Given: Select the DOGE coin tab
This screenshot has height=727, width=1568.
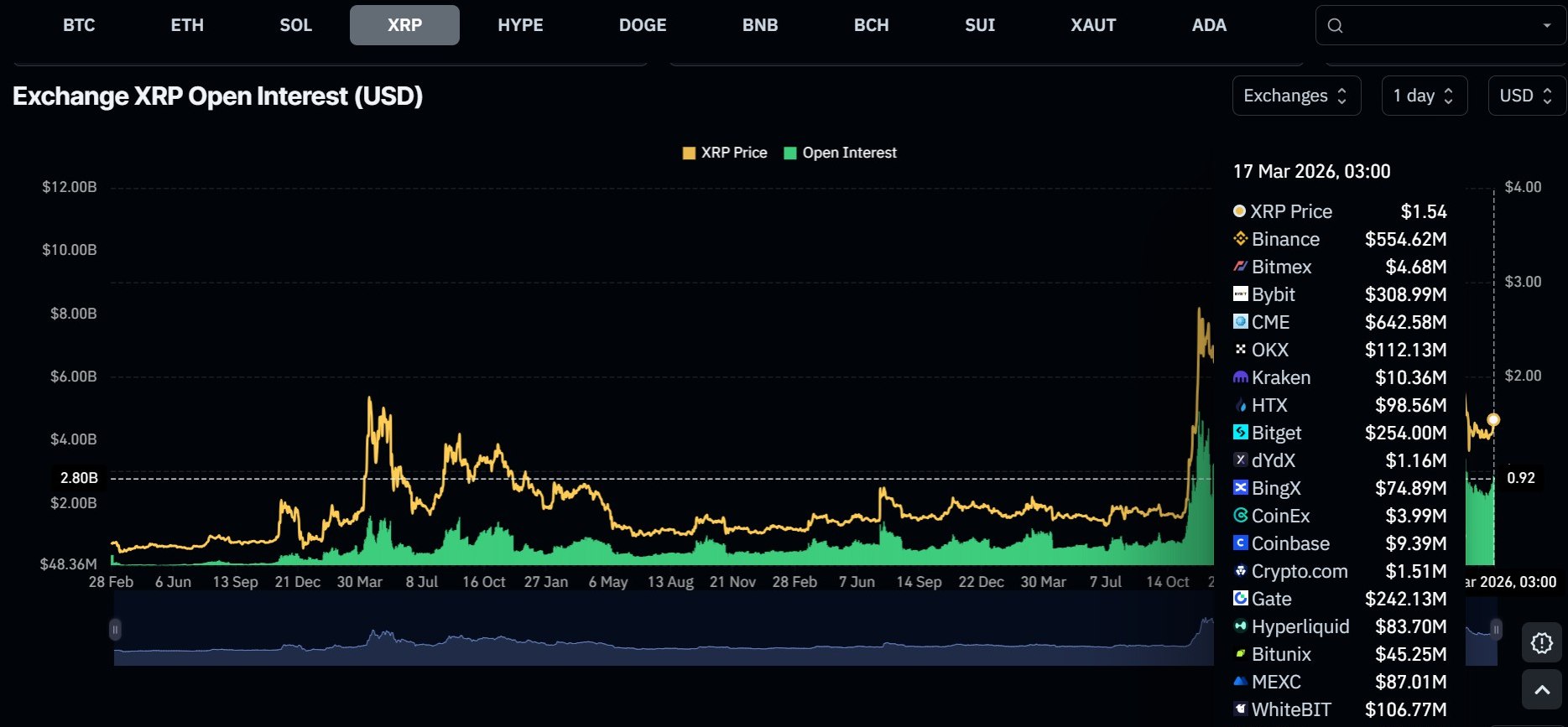Looking at the screenshot, I should 643,25.
